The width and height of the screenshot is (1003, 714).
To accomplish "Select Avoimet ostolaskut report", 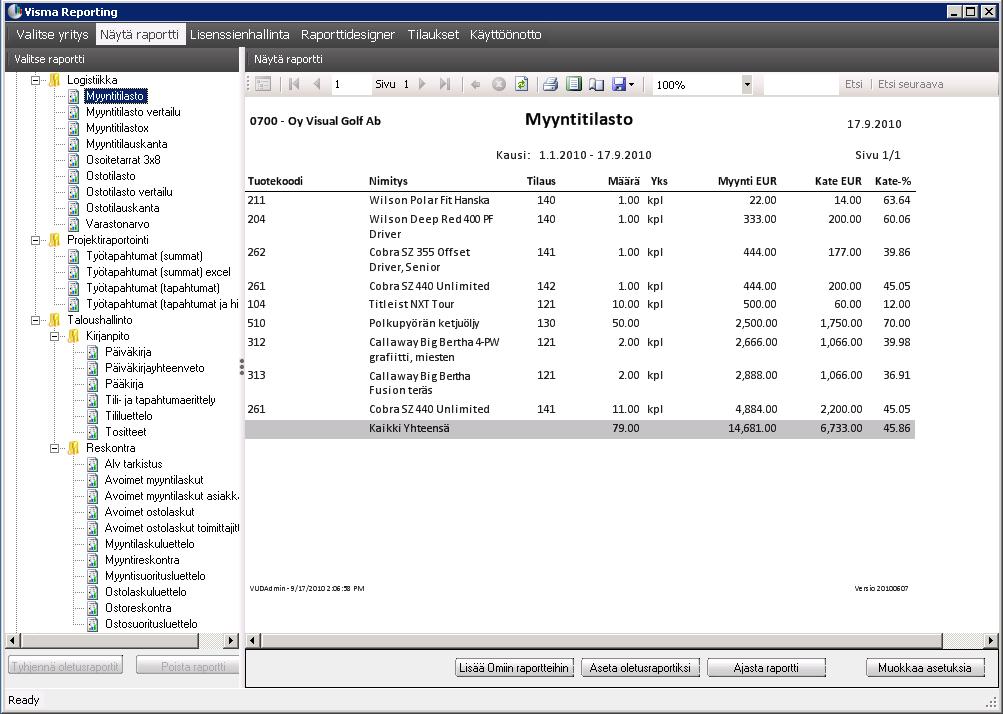I will (x=150, y=512).
